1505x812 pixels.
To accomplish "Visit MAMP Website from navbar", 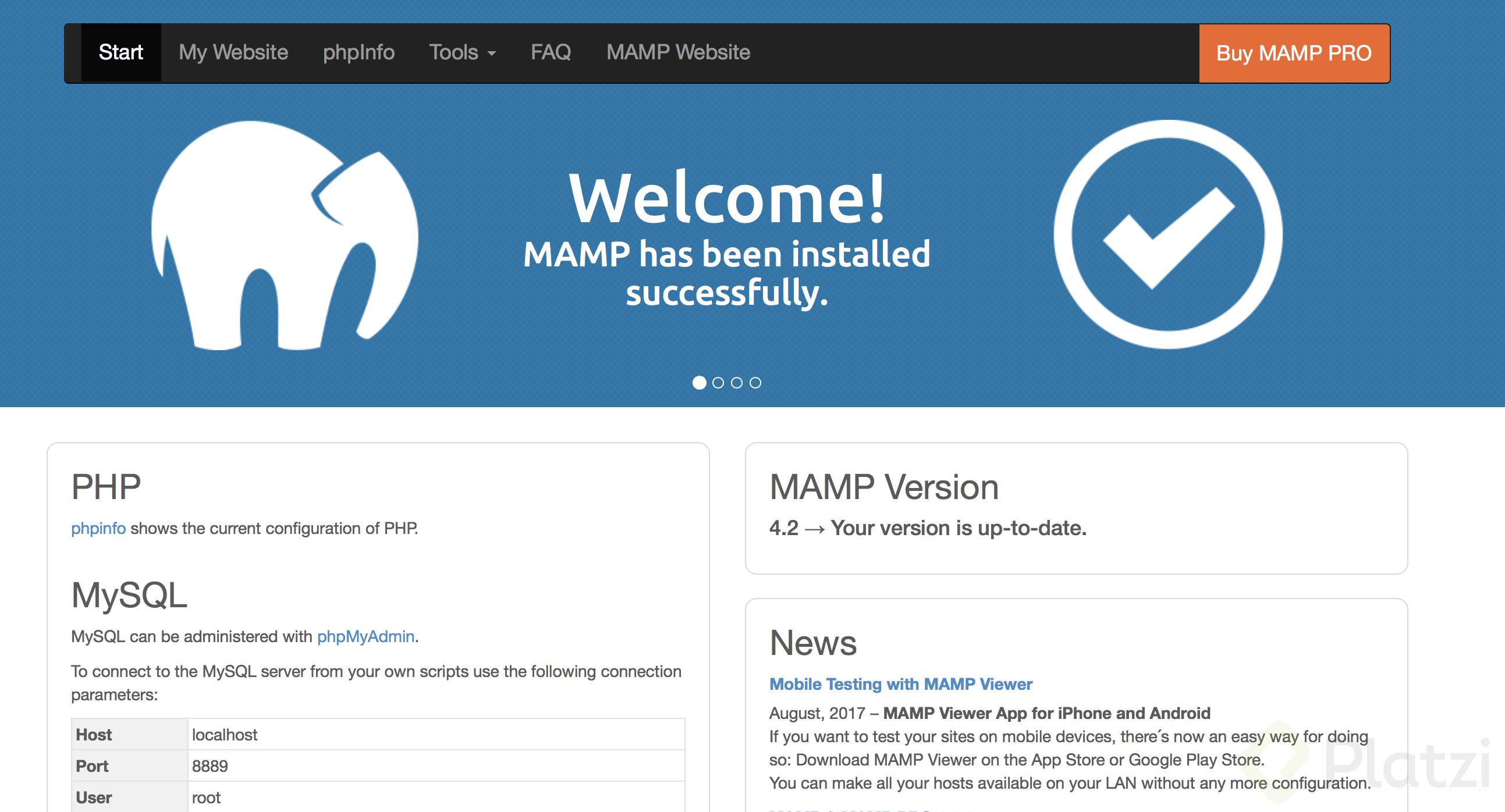I will tap(678, 52).
